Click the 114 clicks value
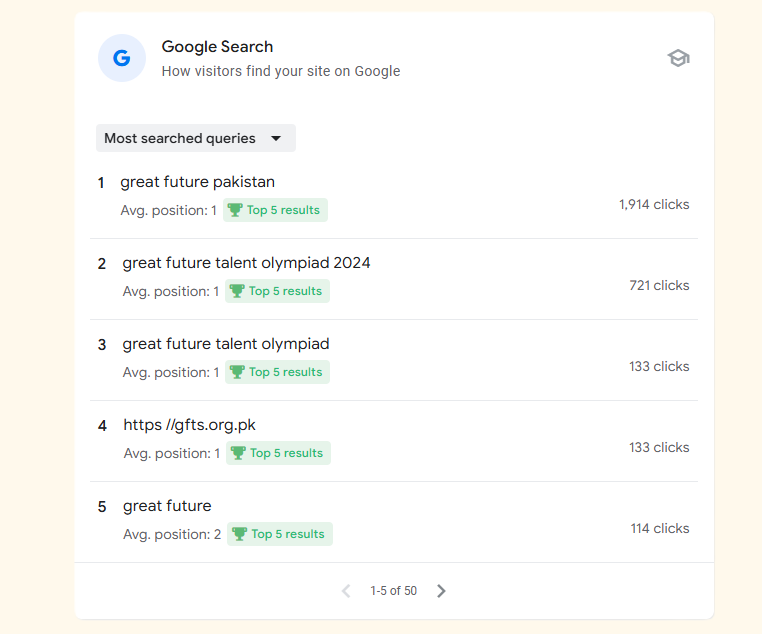Screen dimensions: 762x634 [659, 528]
